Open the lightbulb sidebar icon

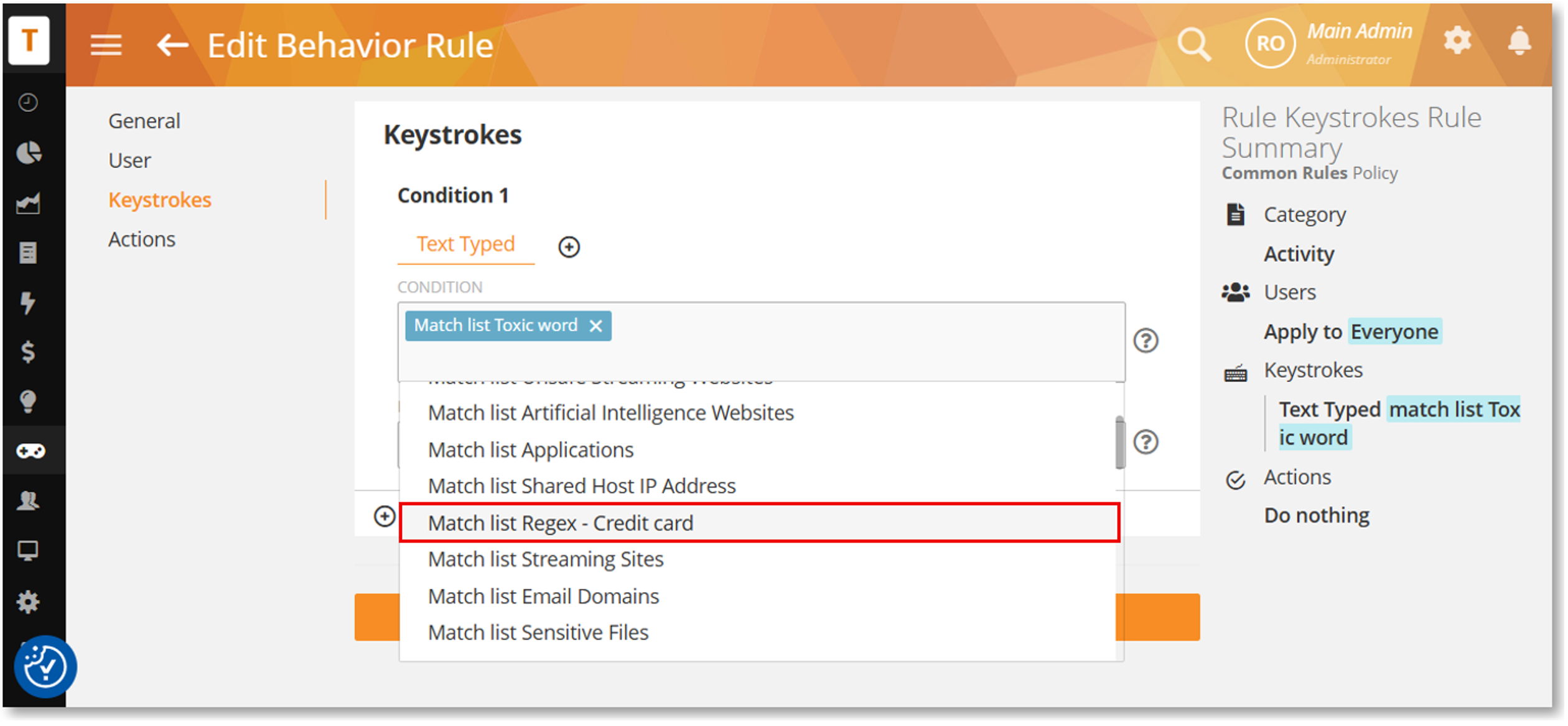coord(28,401)
